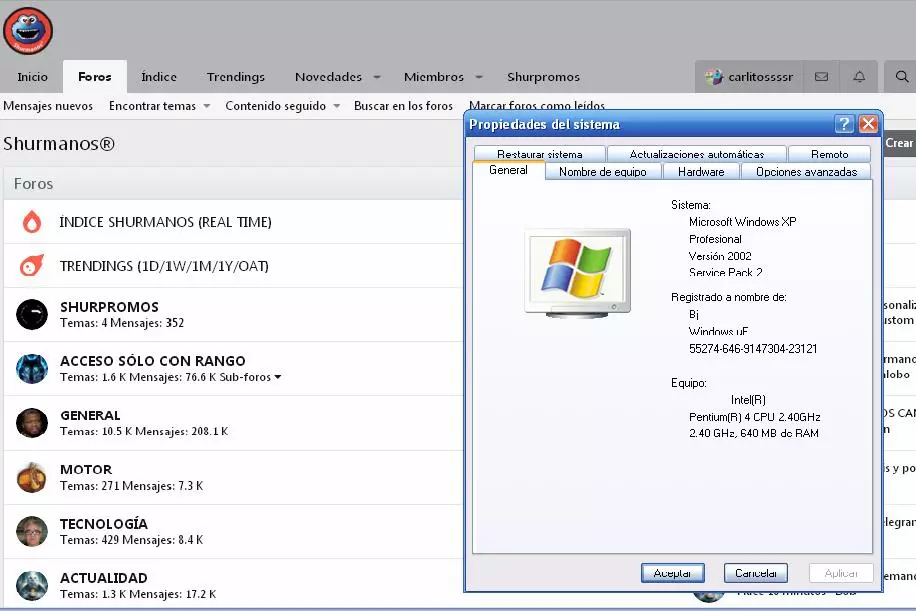Image resolution: width=916 pixels, height=611 pixels.
Task: Switch to the Remoto tab
Action: [x=830, y=154]
